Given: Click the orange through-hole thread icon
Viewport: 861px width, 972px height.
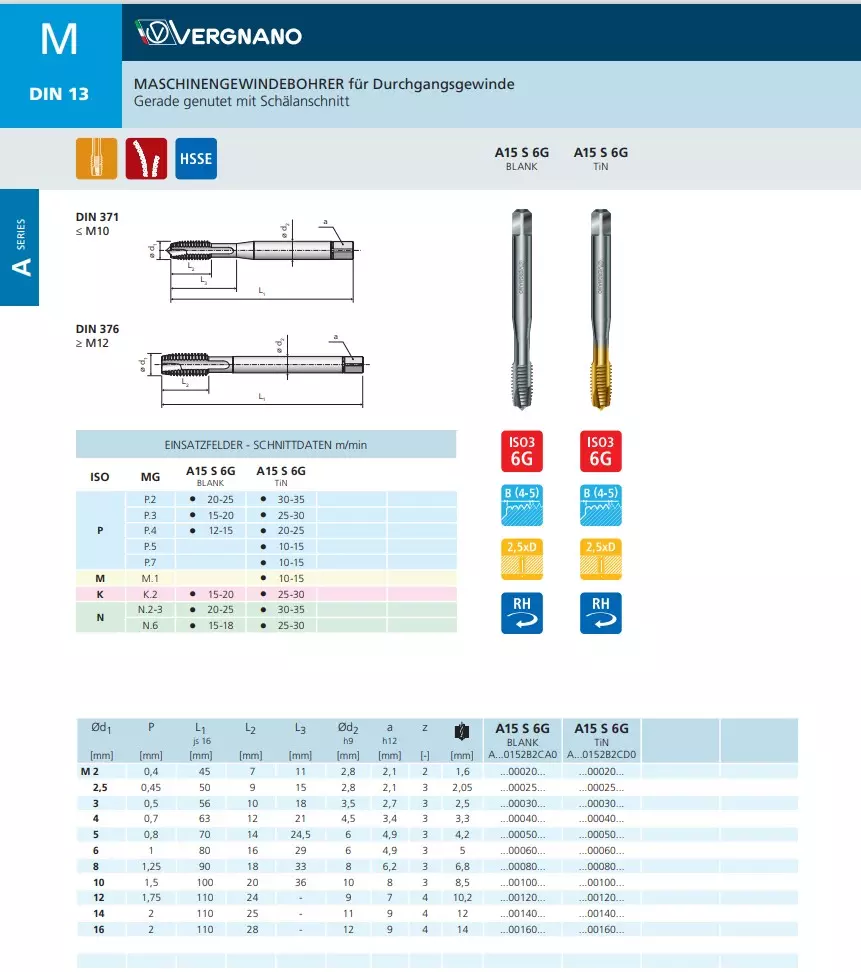Looking at the screenshot, I should 96,158.
